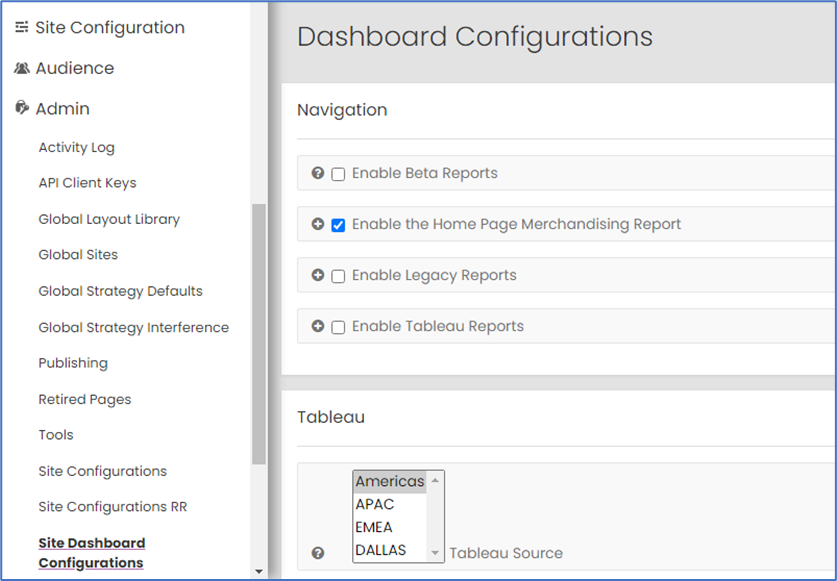
Task: Tick the Enable Legacy Reports checkbox
Action: (338, 276)
